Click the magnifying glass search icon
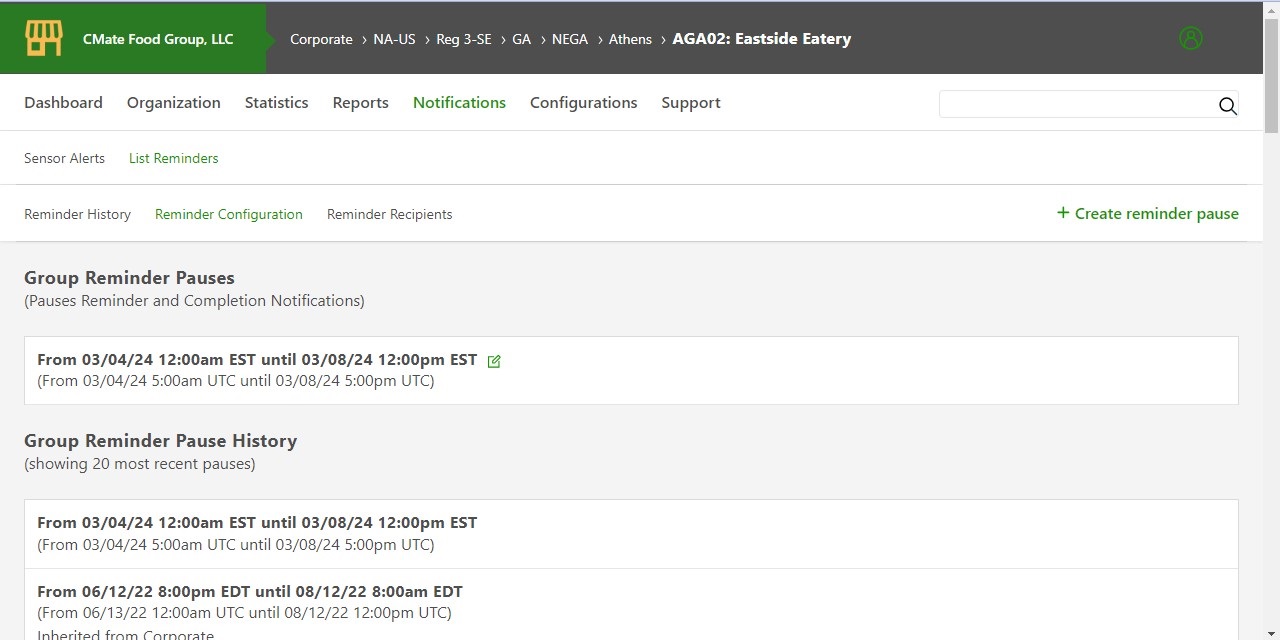 (1227, 106)
